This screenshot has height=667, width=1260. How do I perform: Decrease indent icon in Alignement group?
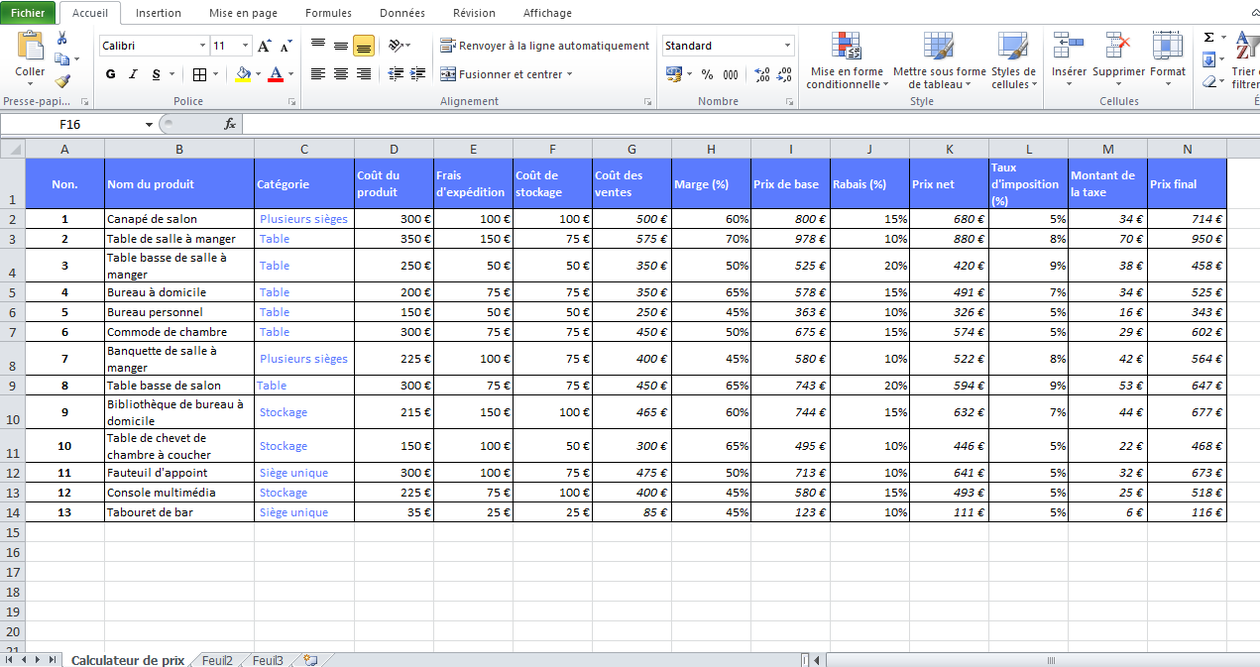(x=396, y=74)
